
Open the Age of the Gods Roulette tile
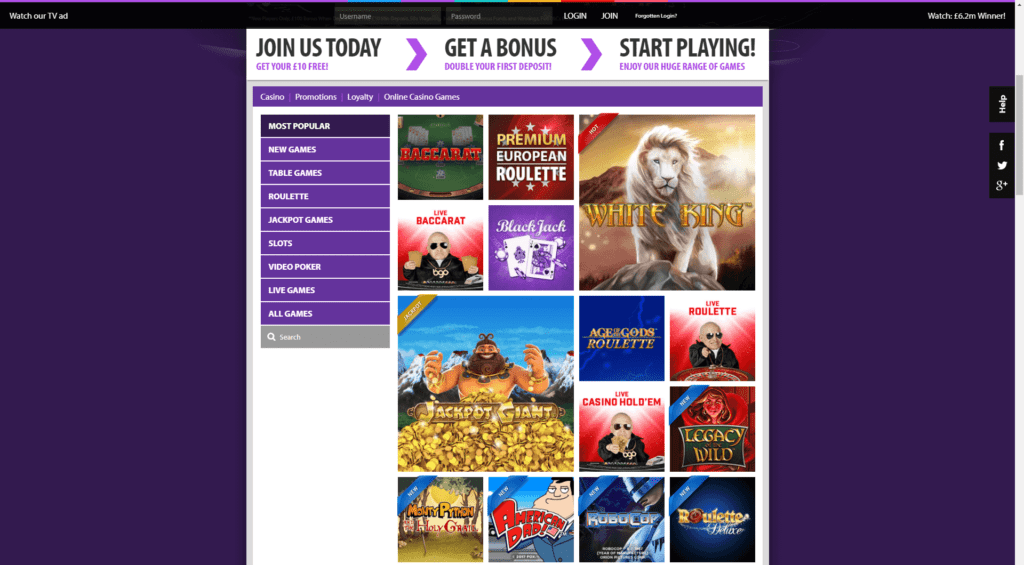(621, 338)
